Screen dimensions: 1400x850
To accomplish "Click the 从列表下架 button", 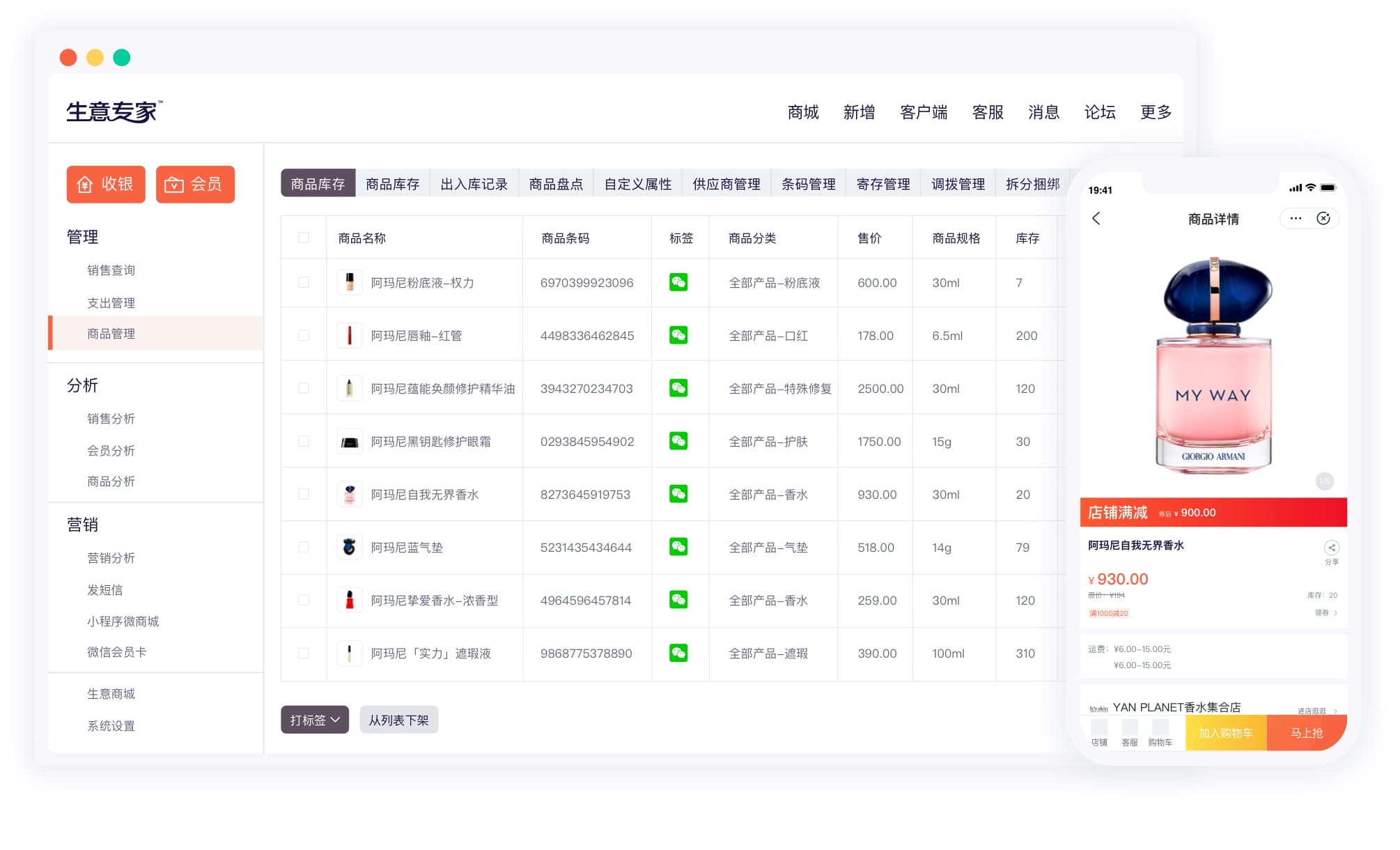I will coord(398,720).
